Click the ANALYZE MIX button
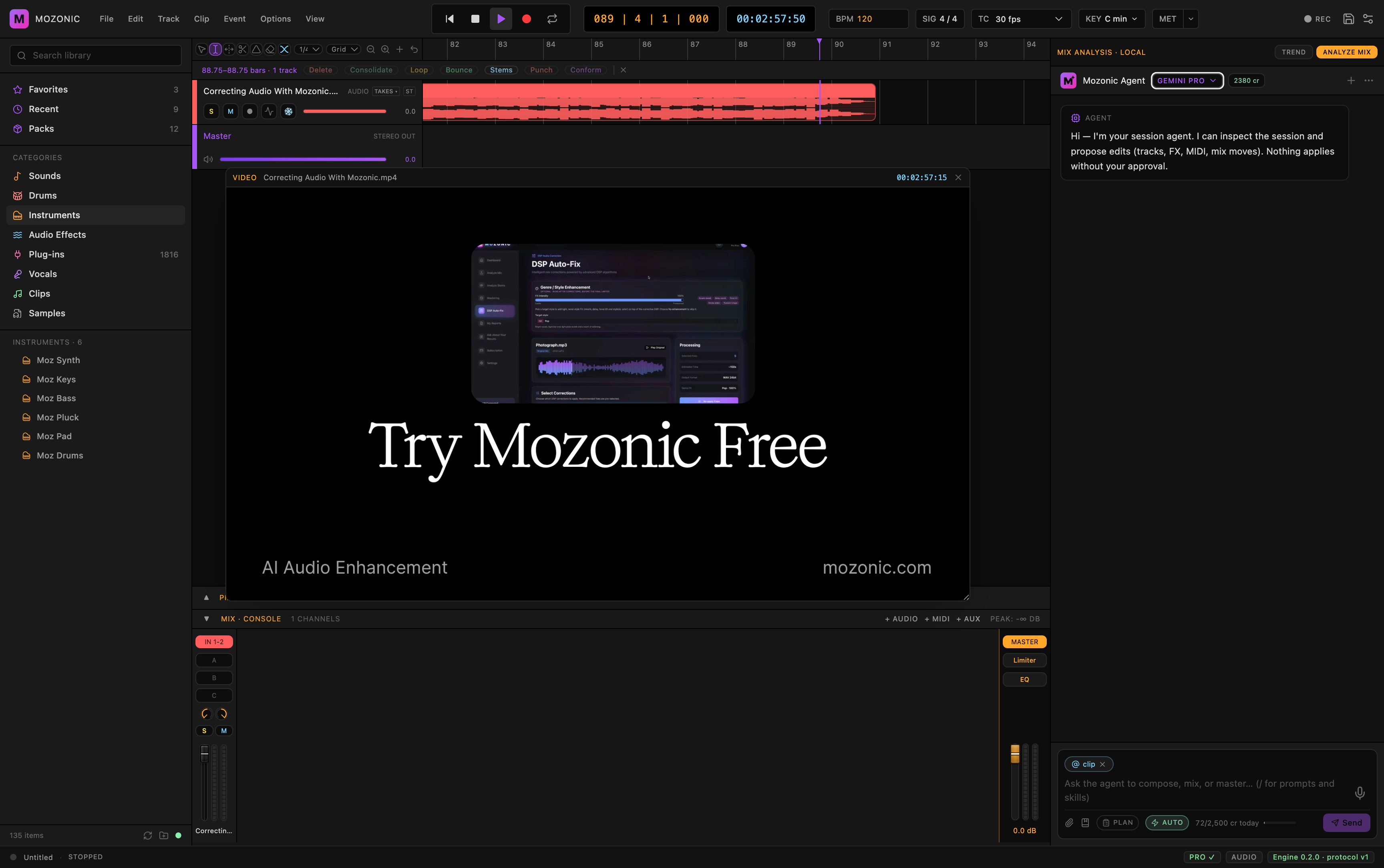1384x868 pixels. 1346,52
